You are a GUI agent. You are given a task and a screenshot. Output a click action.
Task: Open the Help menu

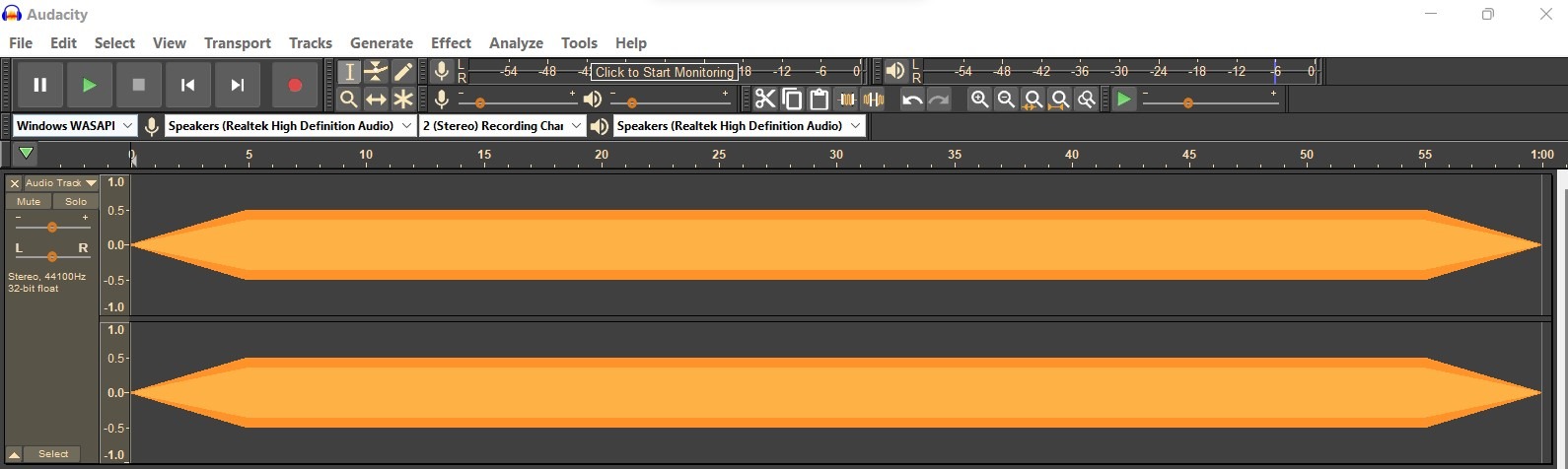(x=631, y=42)
